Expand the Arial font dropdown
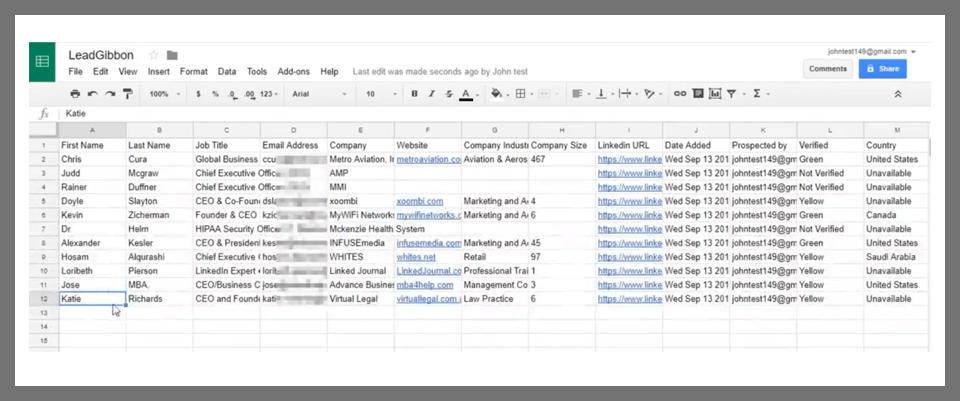 tap(320, 94)
